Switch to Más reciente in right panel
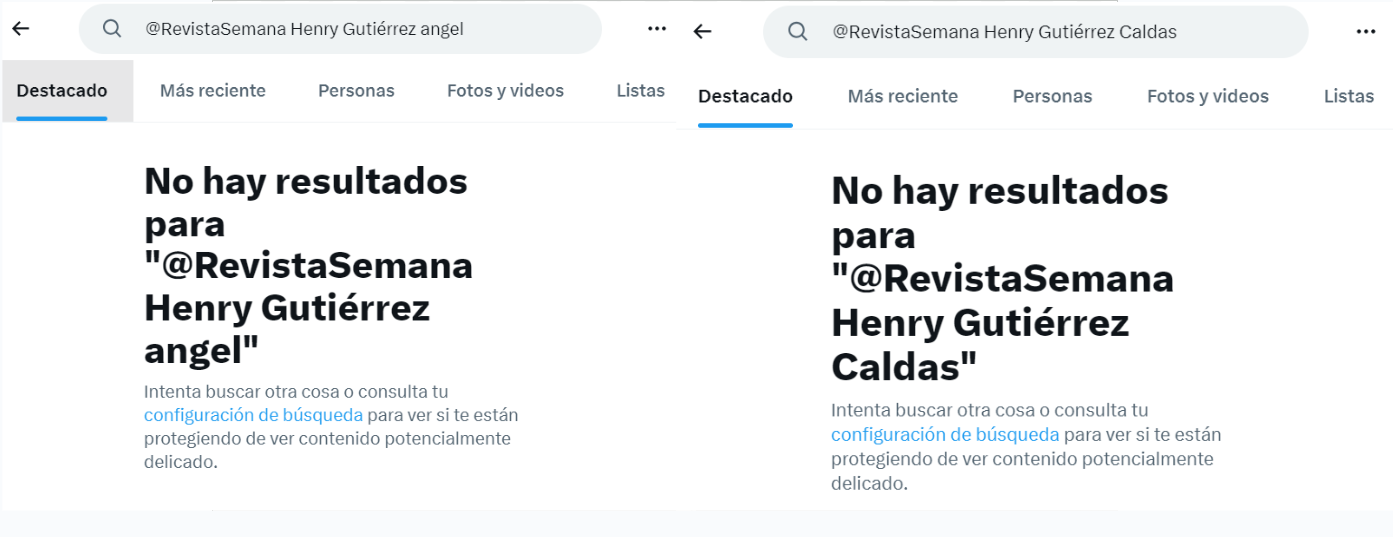This screenshot has height=537, width=1393. coord(903,97)
